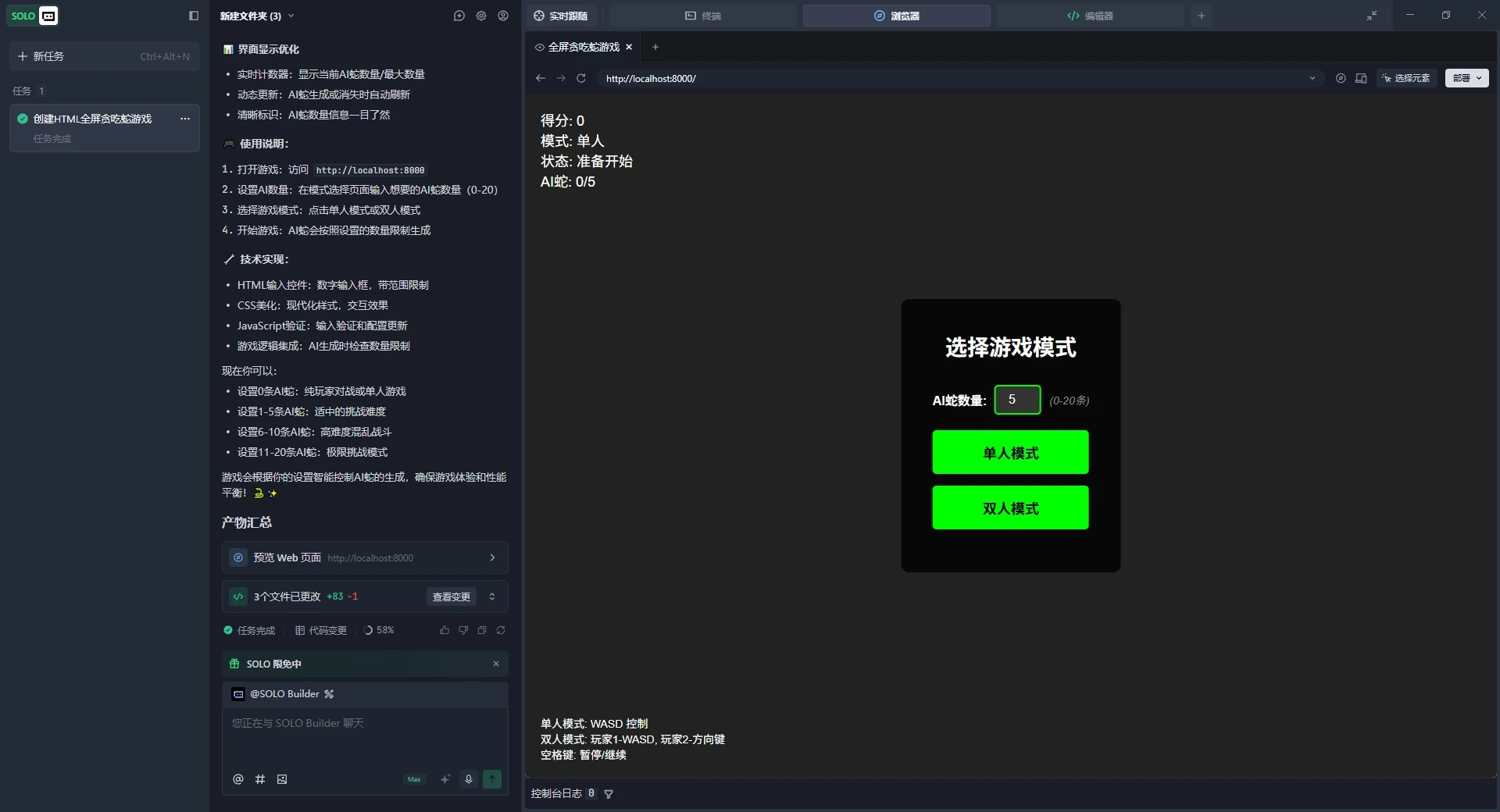Shrink the panel with the collapse arrows icon
This screenshot has height=812, width=1500.
pyautogui.click(x=1372, y=16)
